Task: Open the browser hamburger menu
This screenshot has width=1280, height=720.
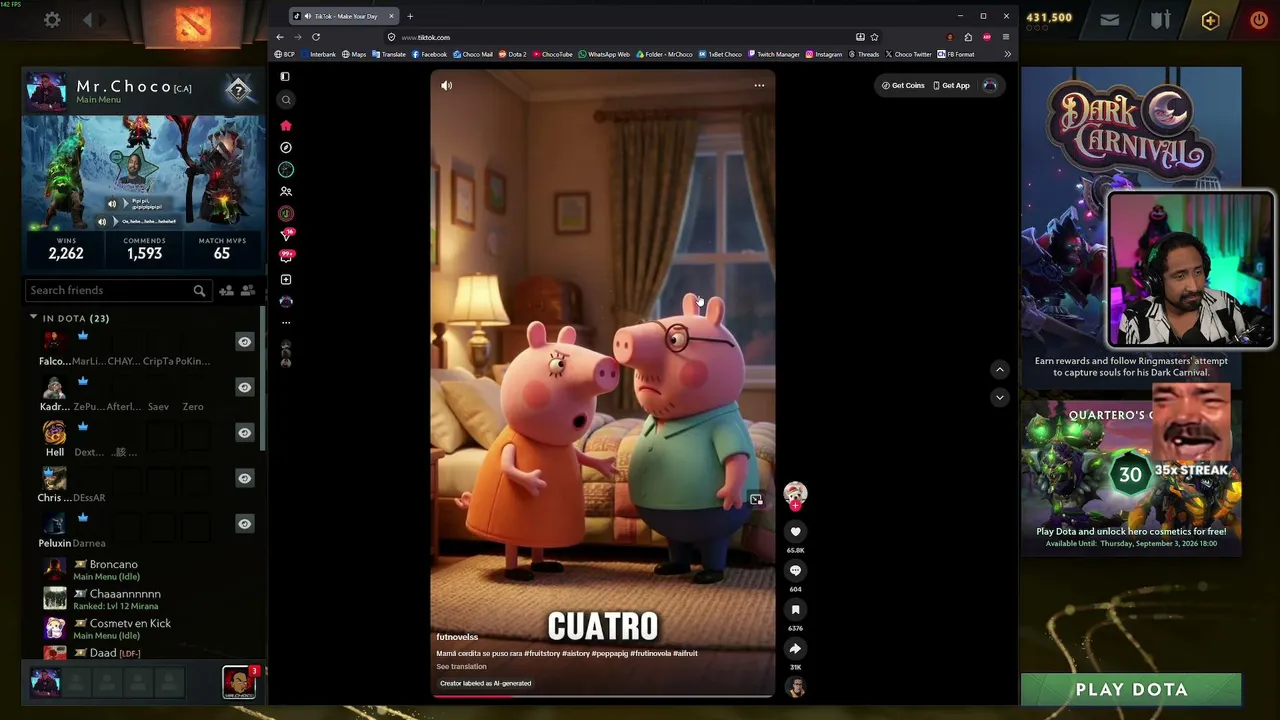Action: [1005, 37]
